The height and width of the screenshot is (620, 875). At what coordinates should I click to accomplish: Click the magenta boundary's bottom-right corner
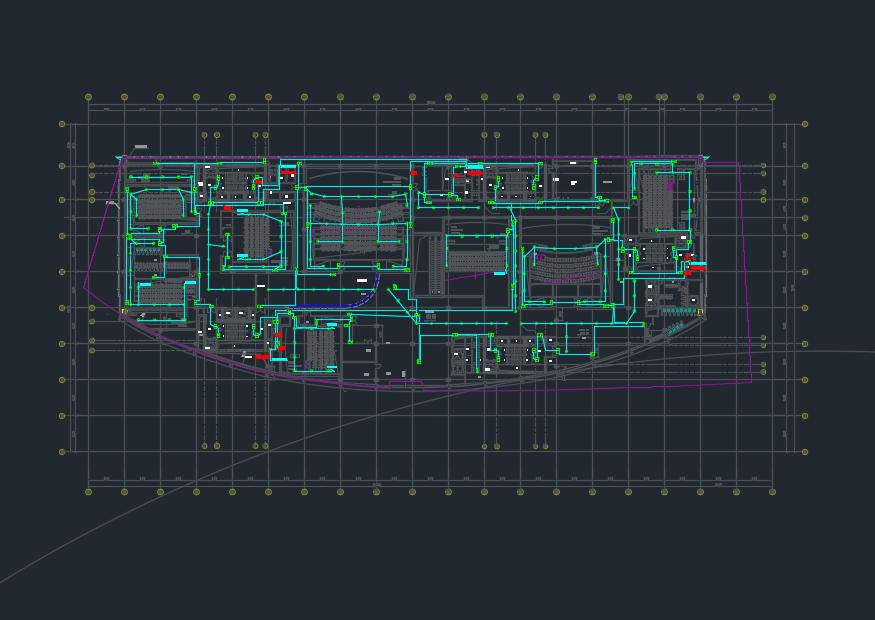click(x=751, y=382)
